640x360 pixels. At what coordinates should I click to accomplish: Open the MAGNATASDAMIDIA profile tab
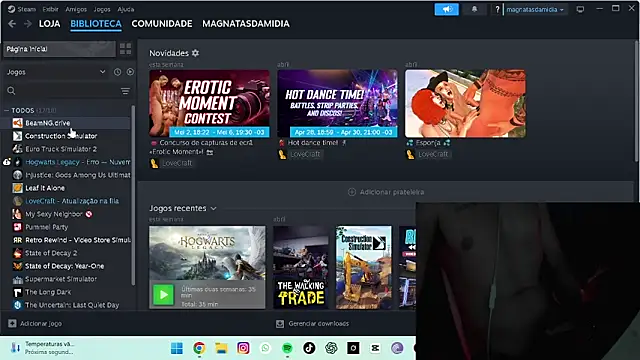click(x=246, y=24)
